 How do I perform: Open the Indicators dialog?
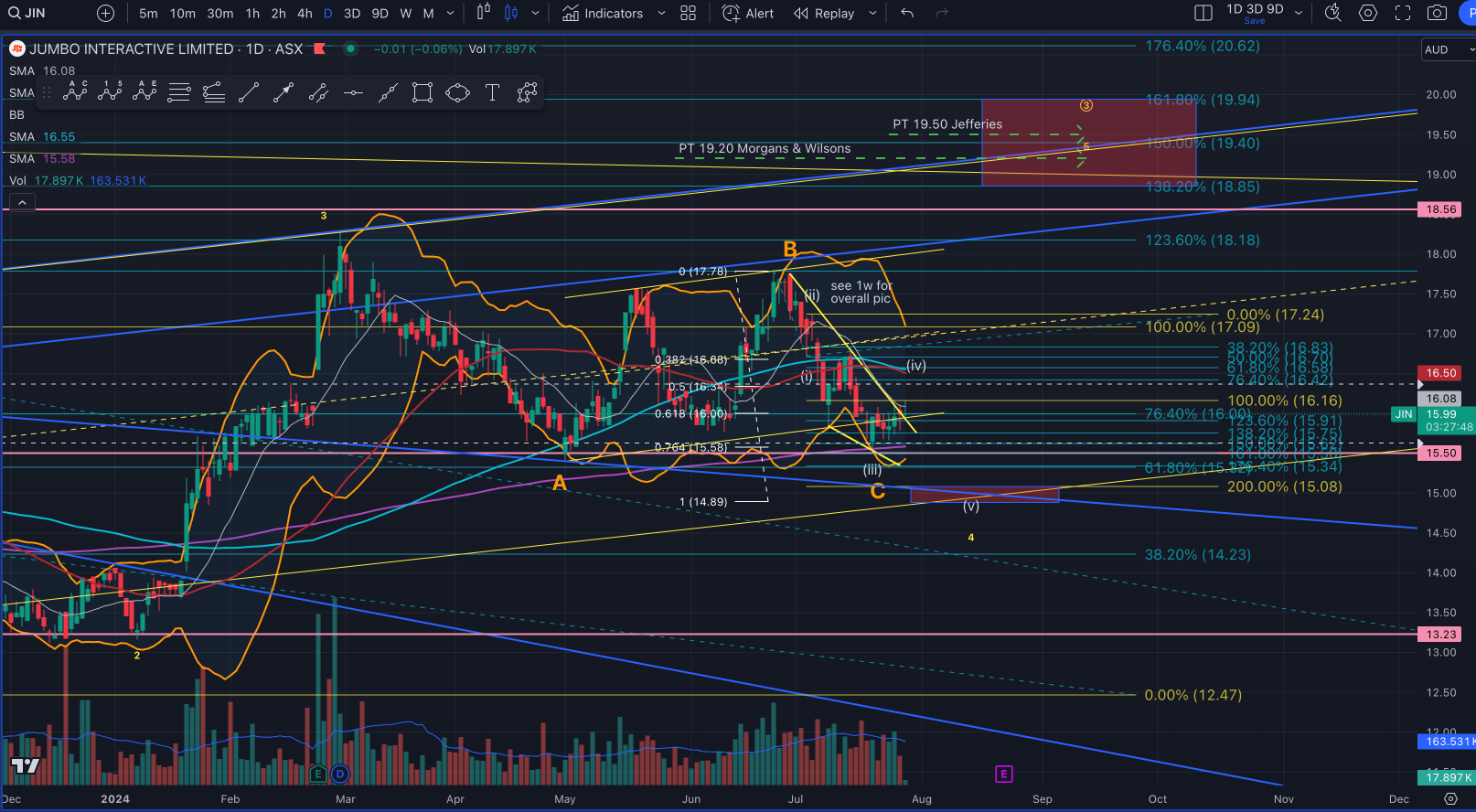[x=603, y=13]
